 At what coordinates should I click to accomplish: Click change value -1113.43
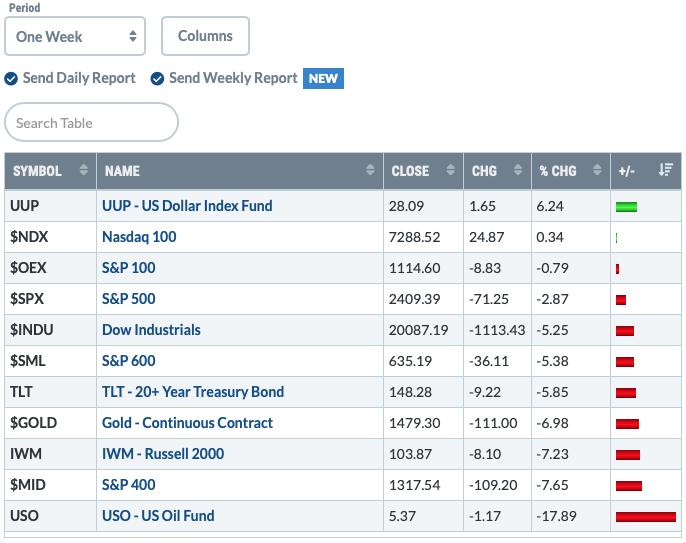tap(497, 330)
